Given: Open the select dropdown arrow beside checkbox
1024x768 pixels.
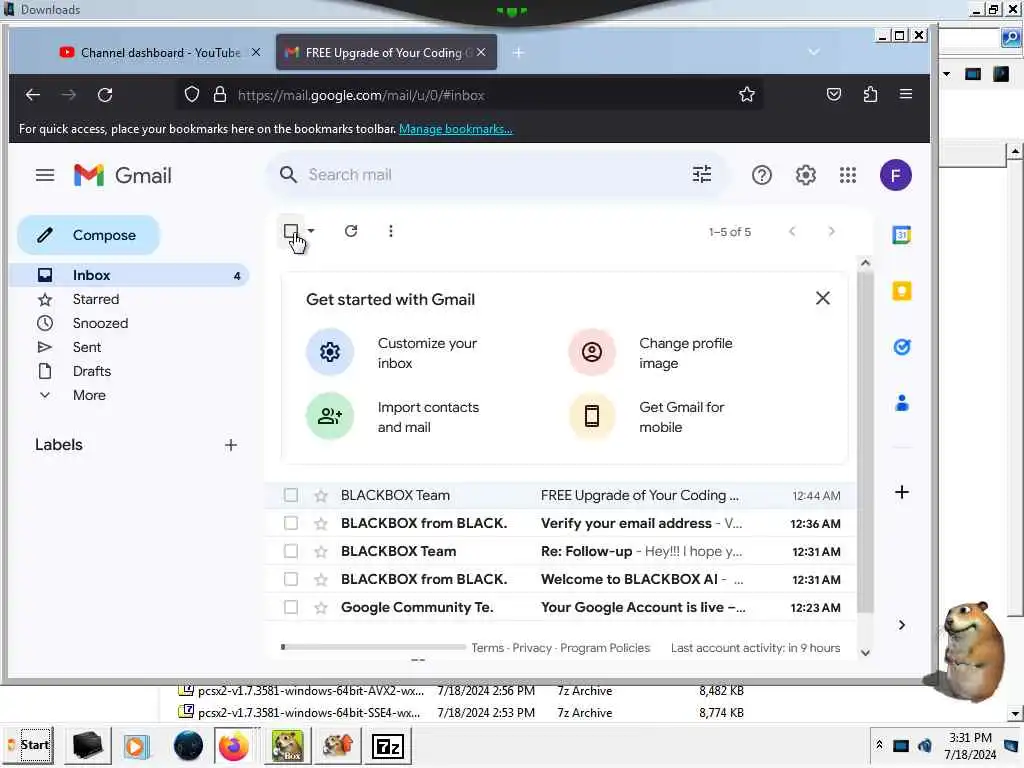Looking at the screenshot, I should tap(312, 231).
